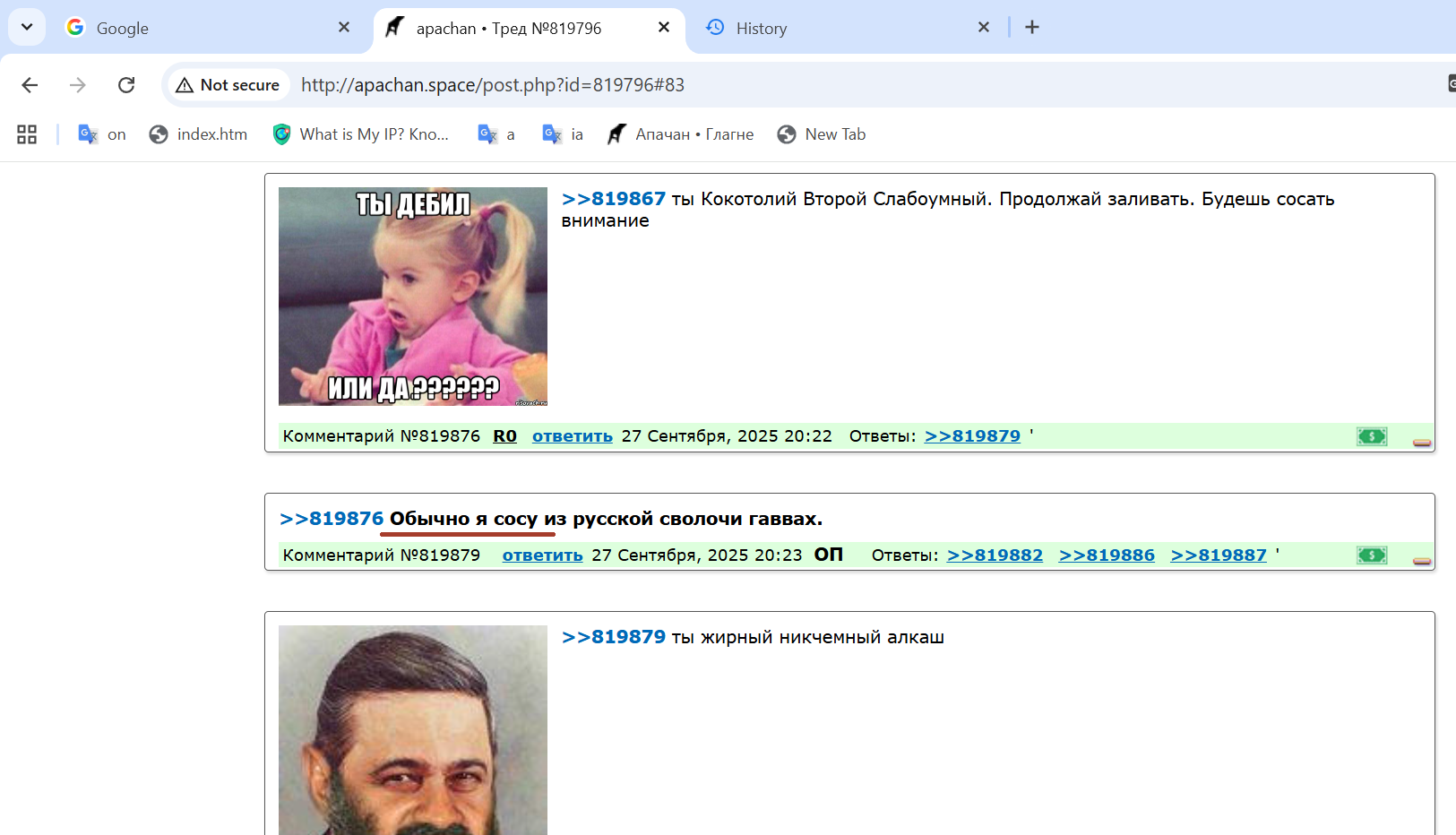Follow the >>819882 reply link
Image resolution: width=1456 pixels, height=835 pixels.
click(x=995, y=555)
